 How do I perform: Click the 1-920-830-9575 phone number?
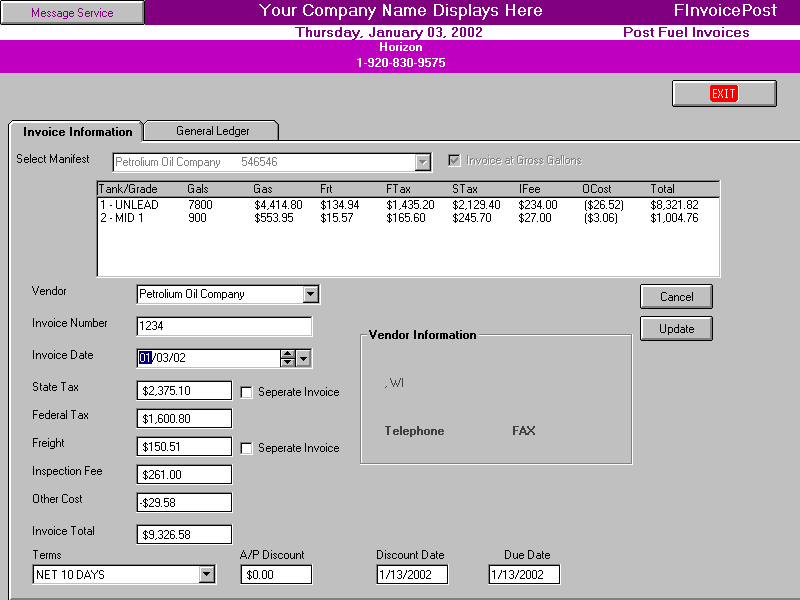401,63
